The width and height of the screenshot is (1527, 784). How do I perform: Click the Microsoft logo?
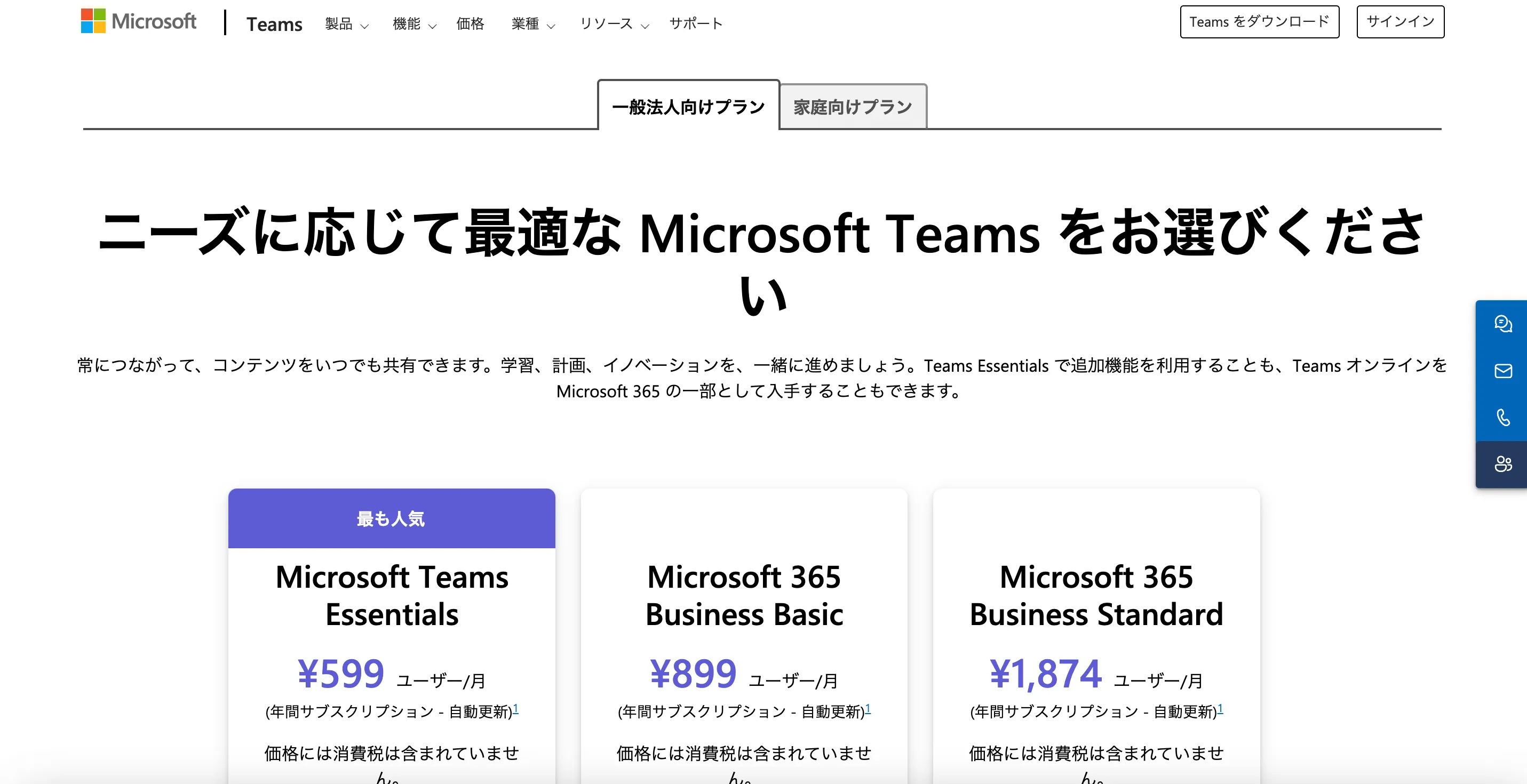pos(139,21)
